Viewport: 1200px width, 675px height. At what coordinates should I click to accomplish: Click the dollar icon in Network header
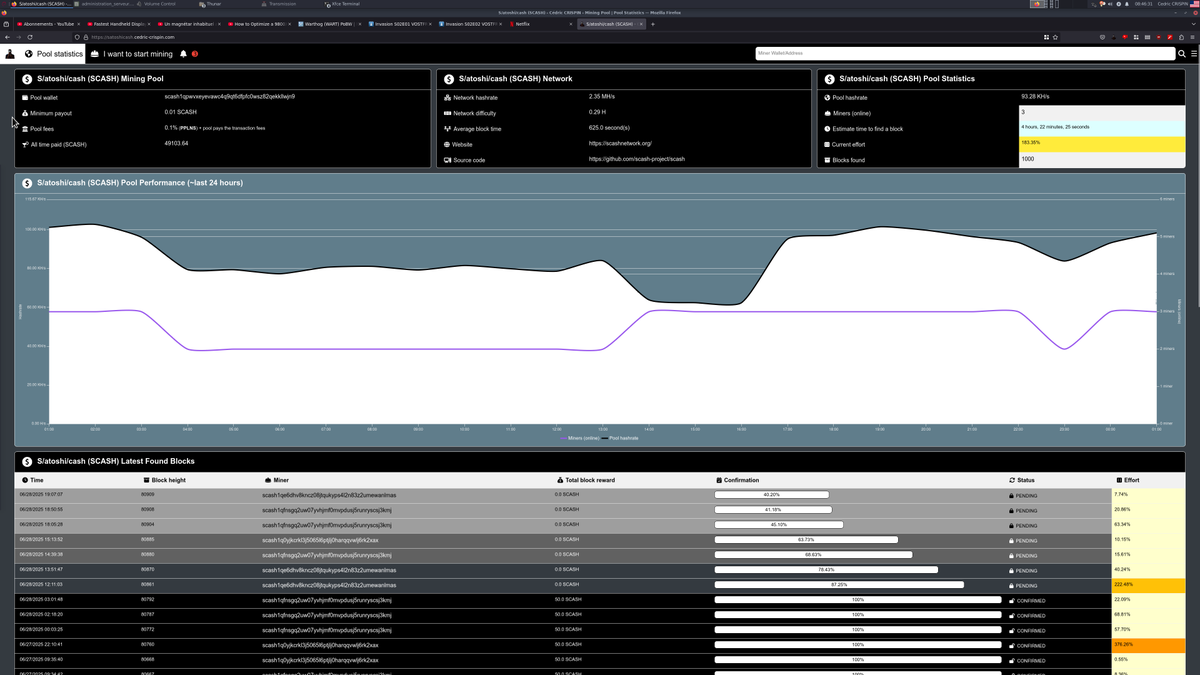[449, 79]
